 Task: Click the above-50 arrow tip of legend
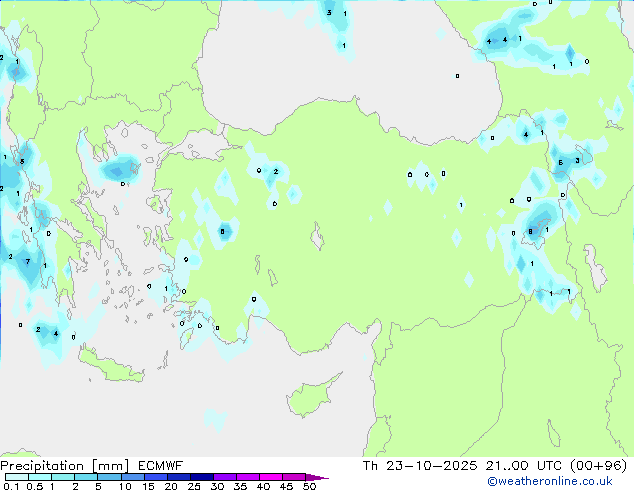(x=317, y=478)
